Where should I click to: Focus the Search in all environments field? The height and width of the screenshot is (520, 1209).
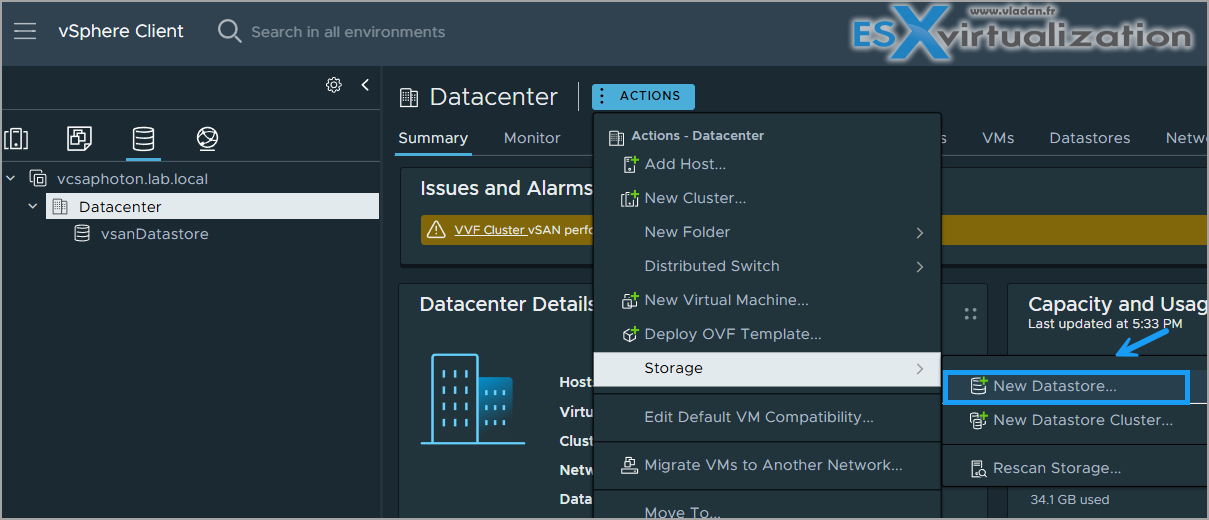point(348,32)
